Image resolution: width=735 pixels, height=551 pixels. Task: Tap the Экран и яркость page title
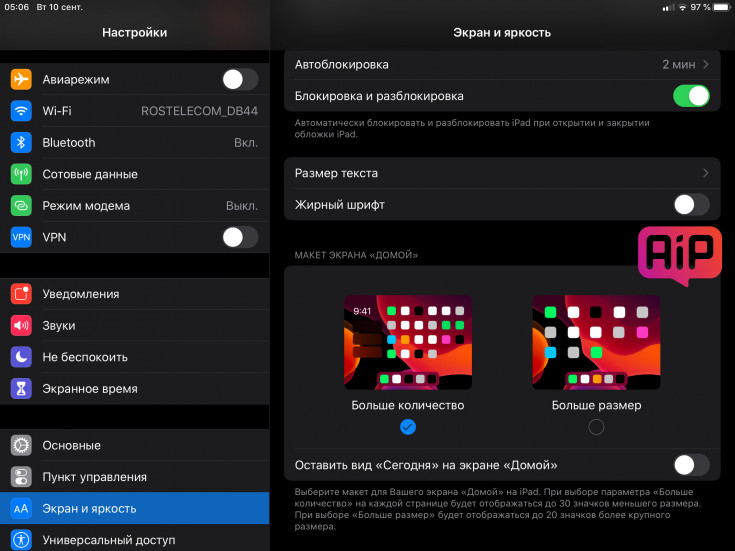[x=502, y=32]
